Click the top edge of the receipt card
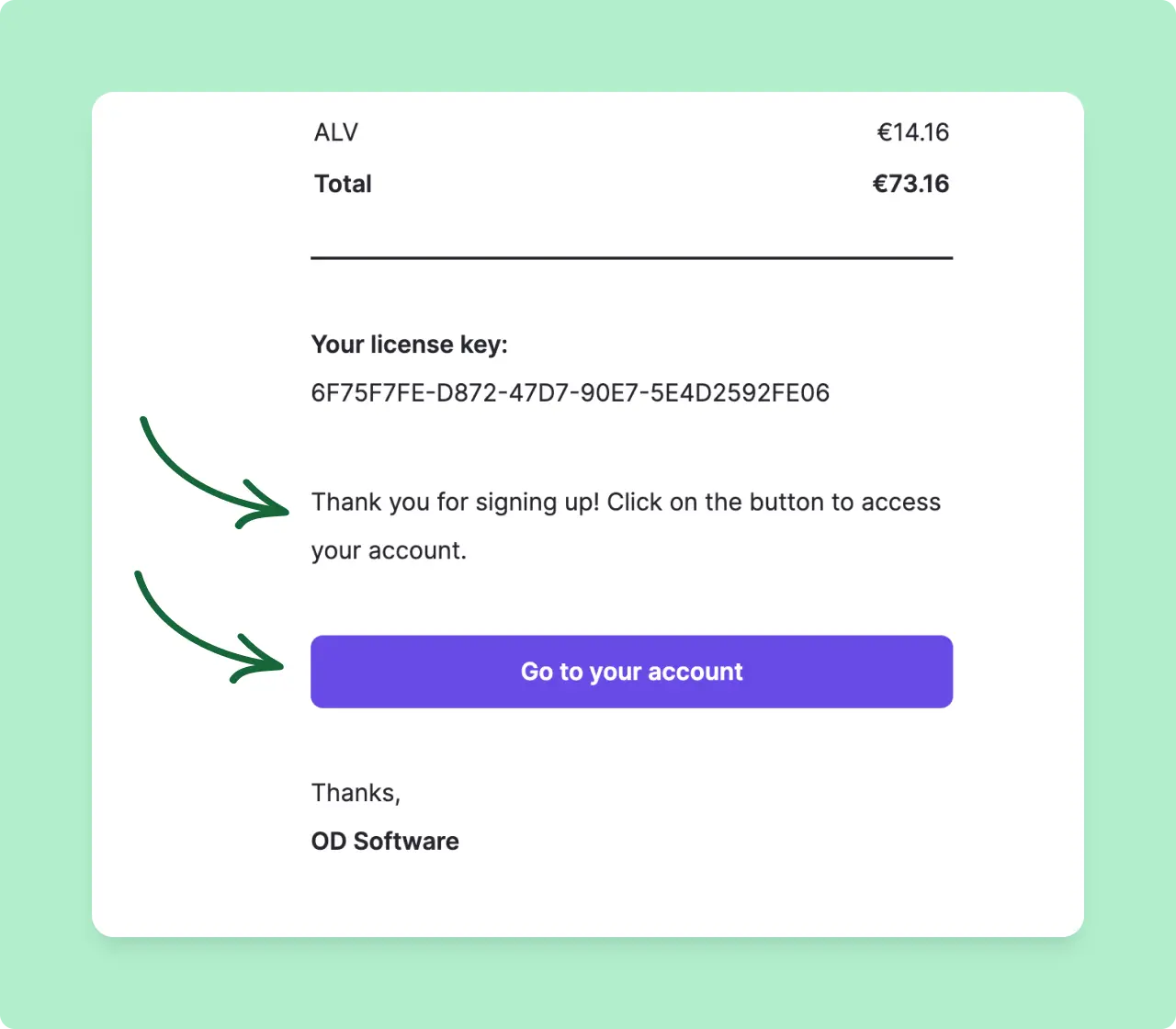1176x1029 pixels. [588, 93]
